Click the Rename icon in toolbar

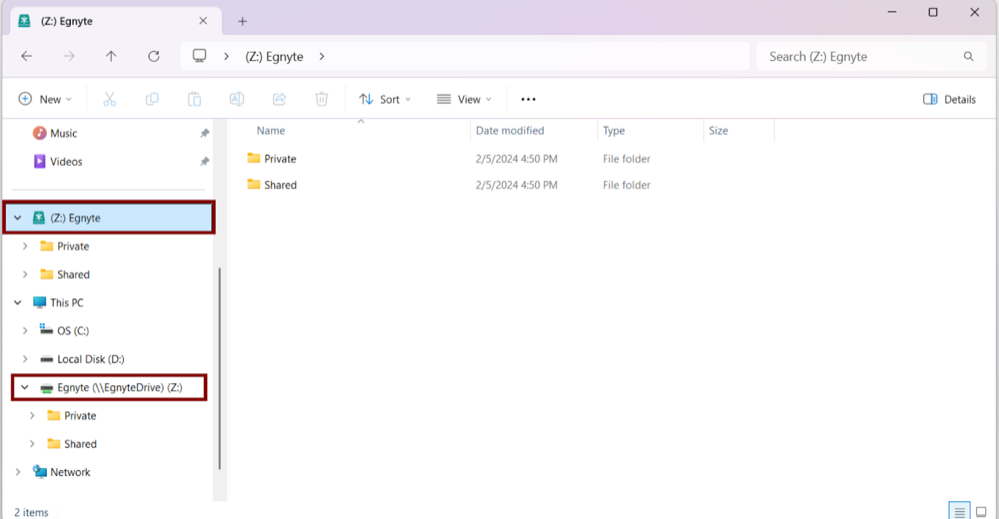(236, 99)
